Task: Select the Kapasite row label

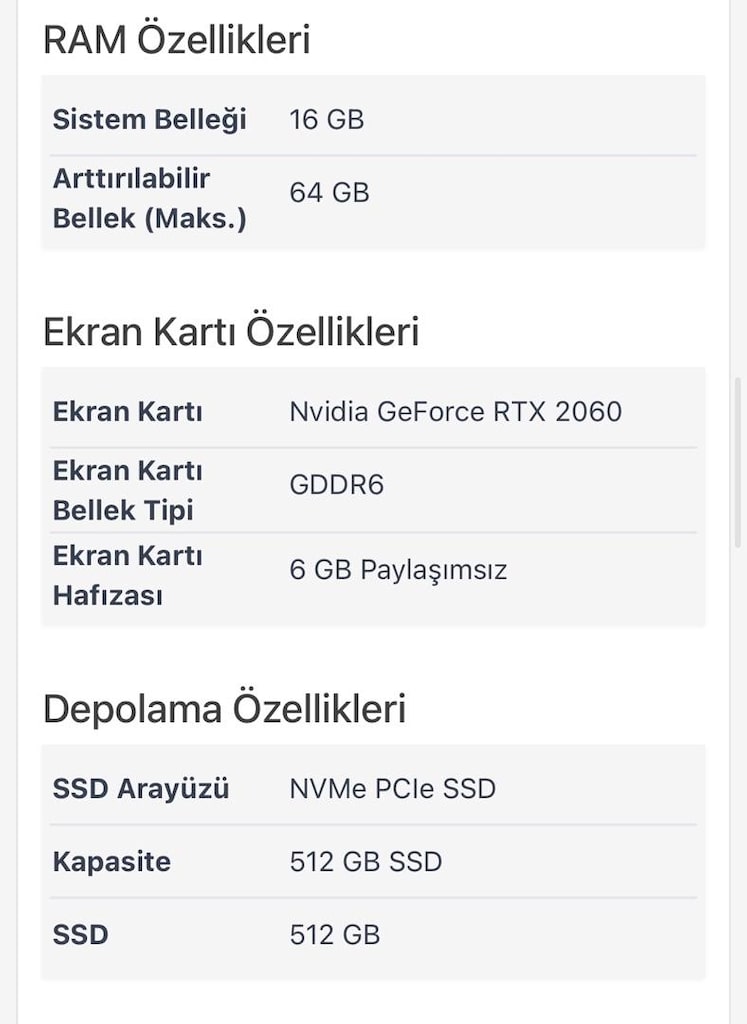Action: (112, 862)
